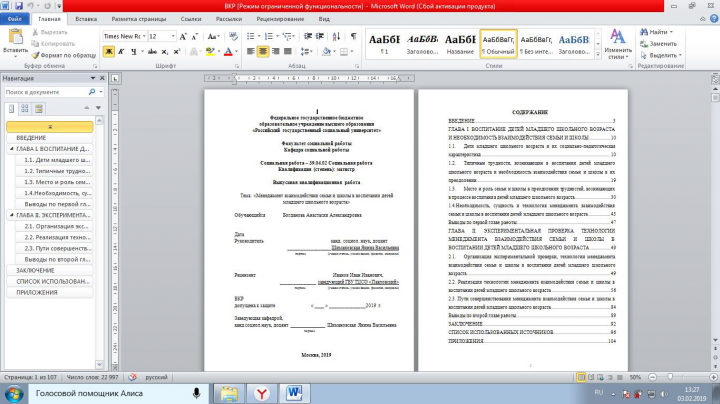Select Format Painter (Формат по образцу)
720x404 pixels.
tap(64, 55)
